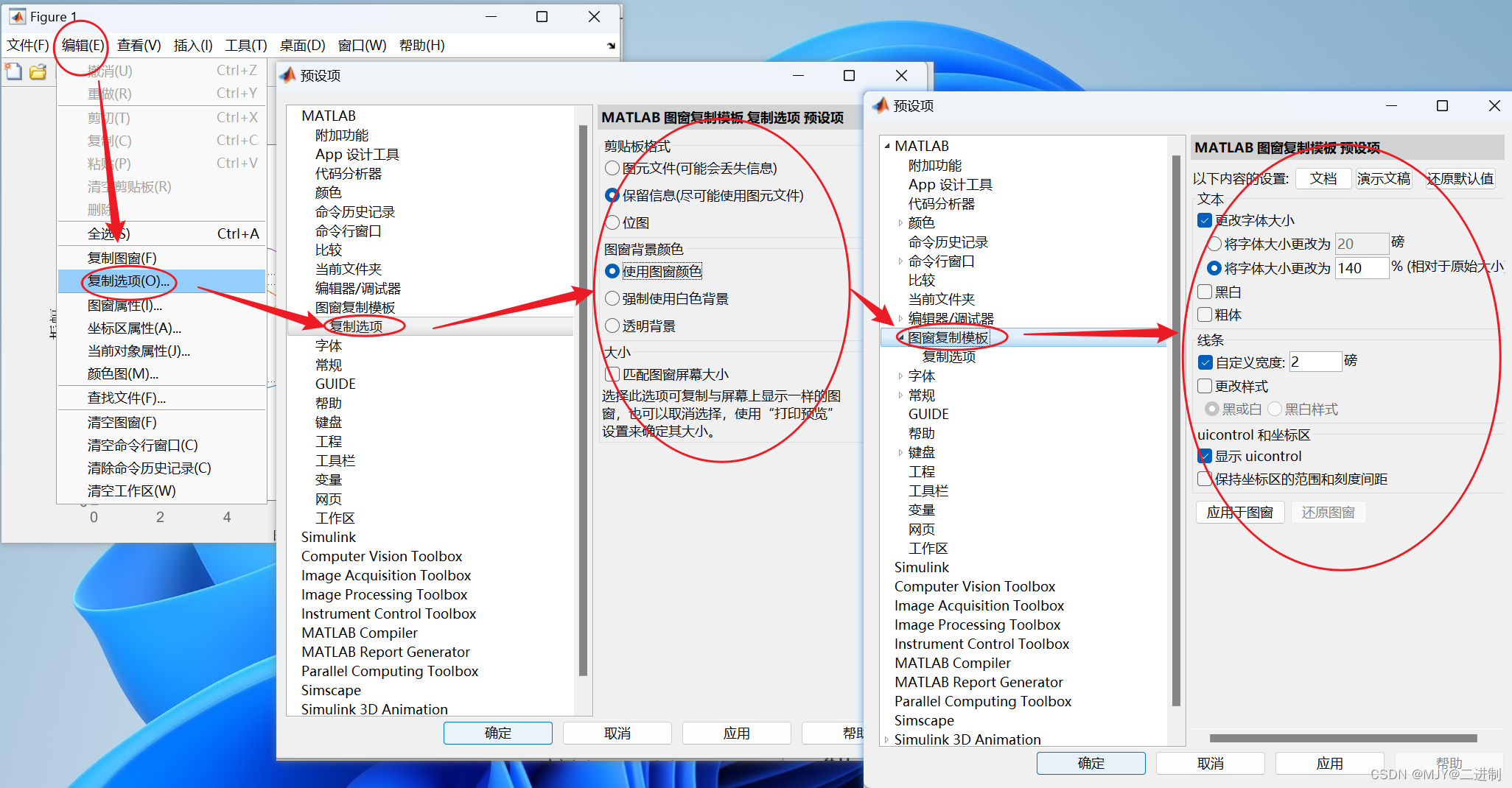Collapse the 图窗复制模板 node in right tree
This screenshot has height=788, width=1512.
click(x=900, y=337)
